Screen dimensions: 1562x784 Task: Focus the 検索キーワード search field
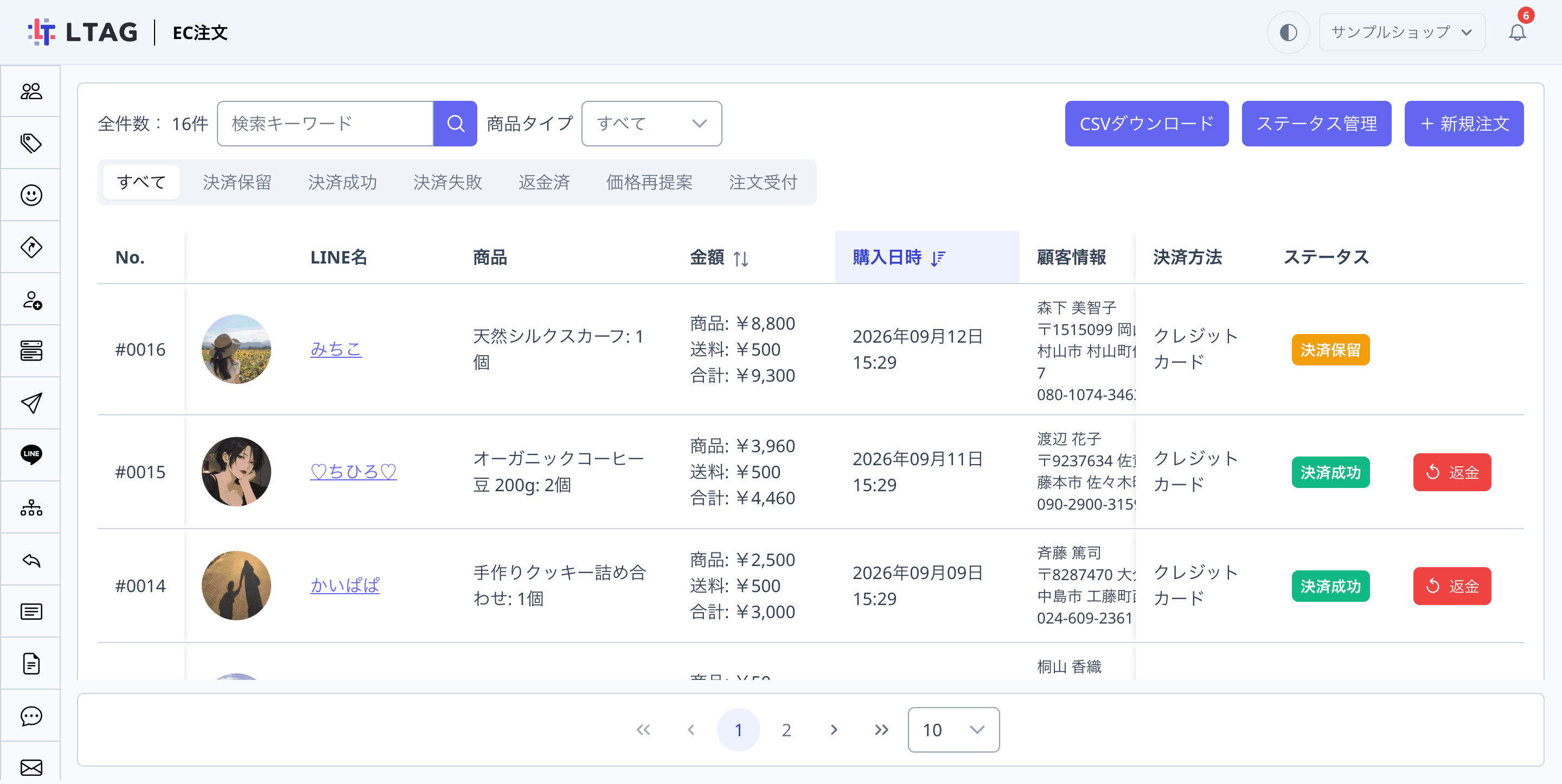[x=325, y=124]
